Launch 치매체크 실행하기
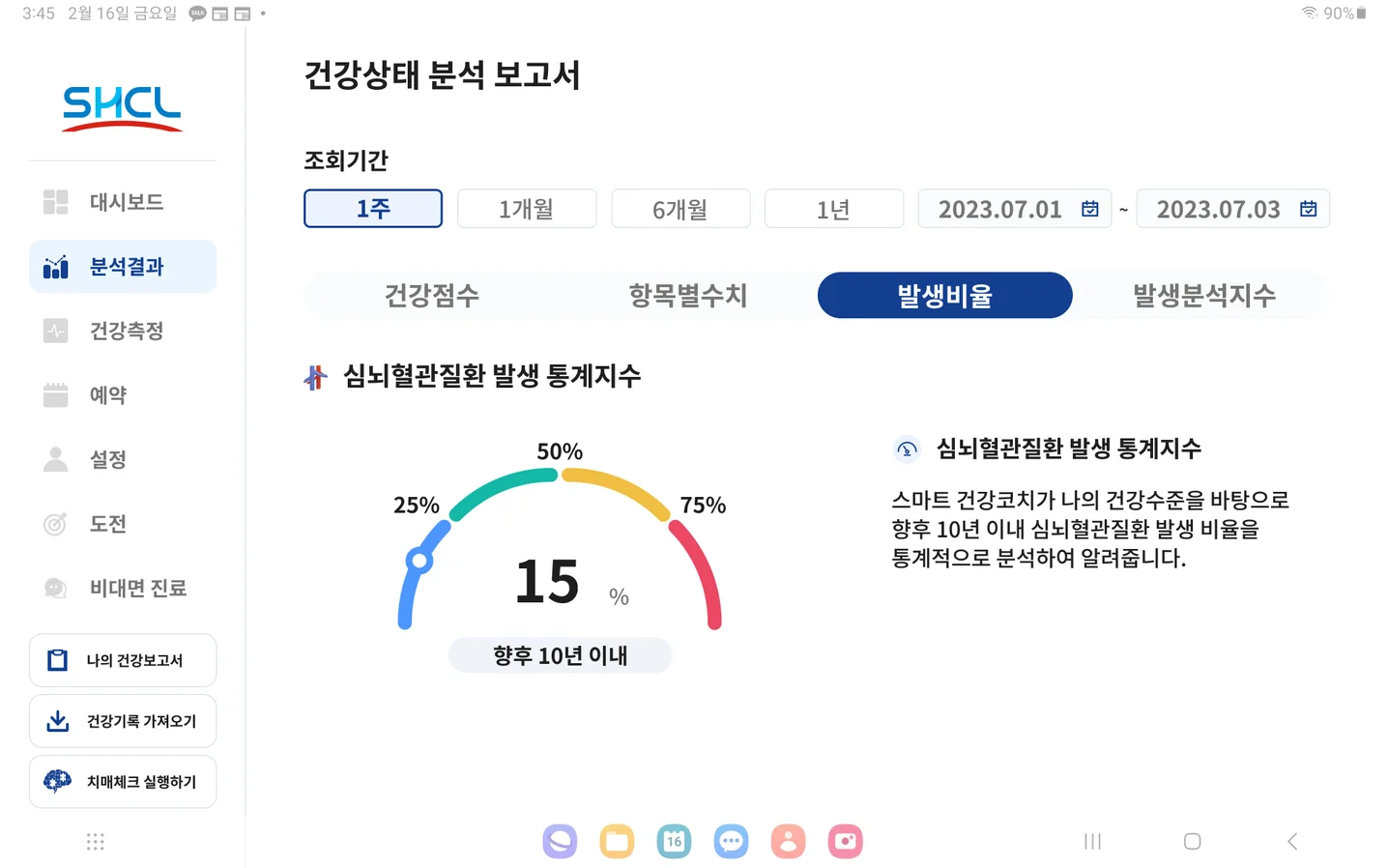This screenshot has width=1388, height=868. (123, 782)
